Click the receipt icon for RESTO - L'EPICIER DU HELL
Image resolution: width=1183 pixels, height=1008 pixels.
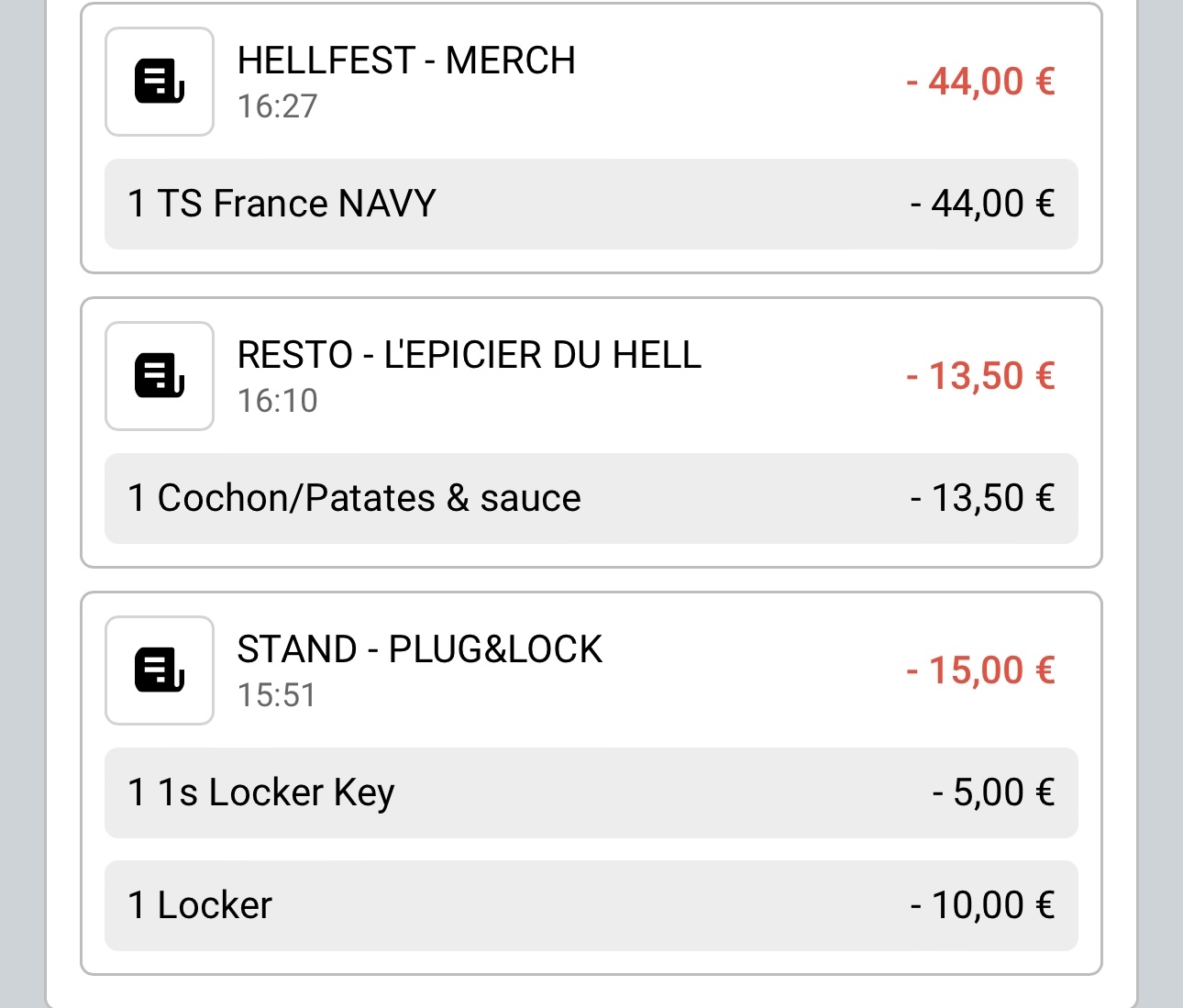tap(159, 376)
